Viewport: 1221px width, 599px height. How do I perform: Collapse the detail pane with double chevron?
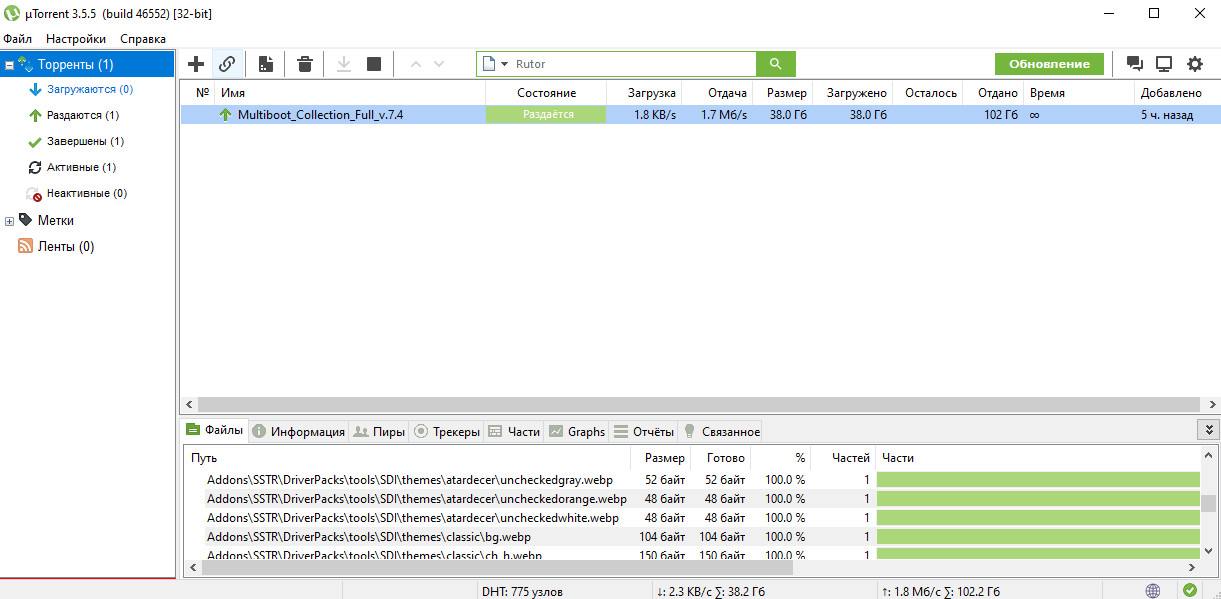1208,429
